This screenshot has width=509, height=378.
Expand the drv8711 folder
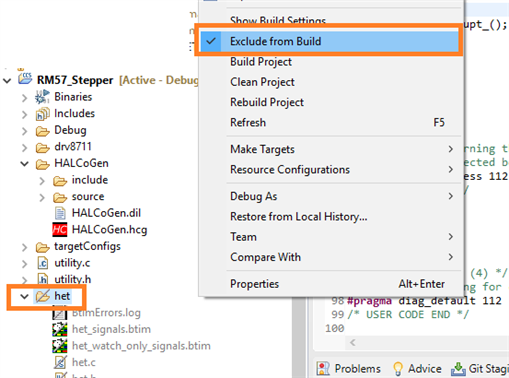tap(25, 147)
